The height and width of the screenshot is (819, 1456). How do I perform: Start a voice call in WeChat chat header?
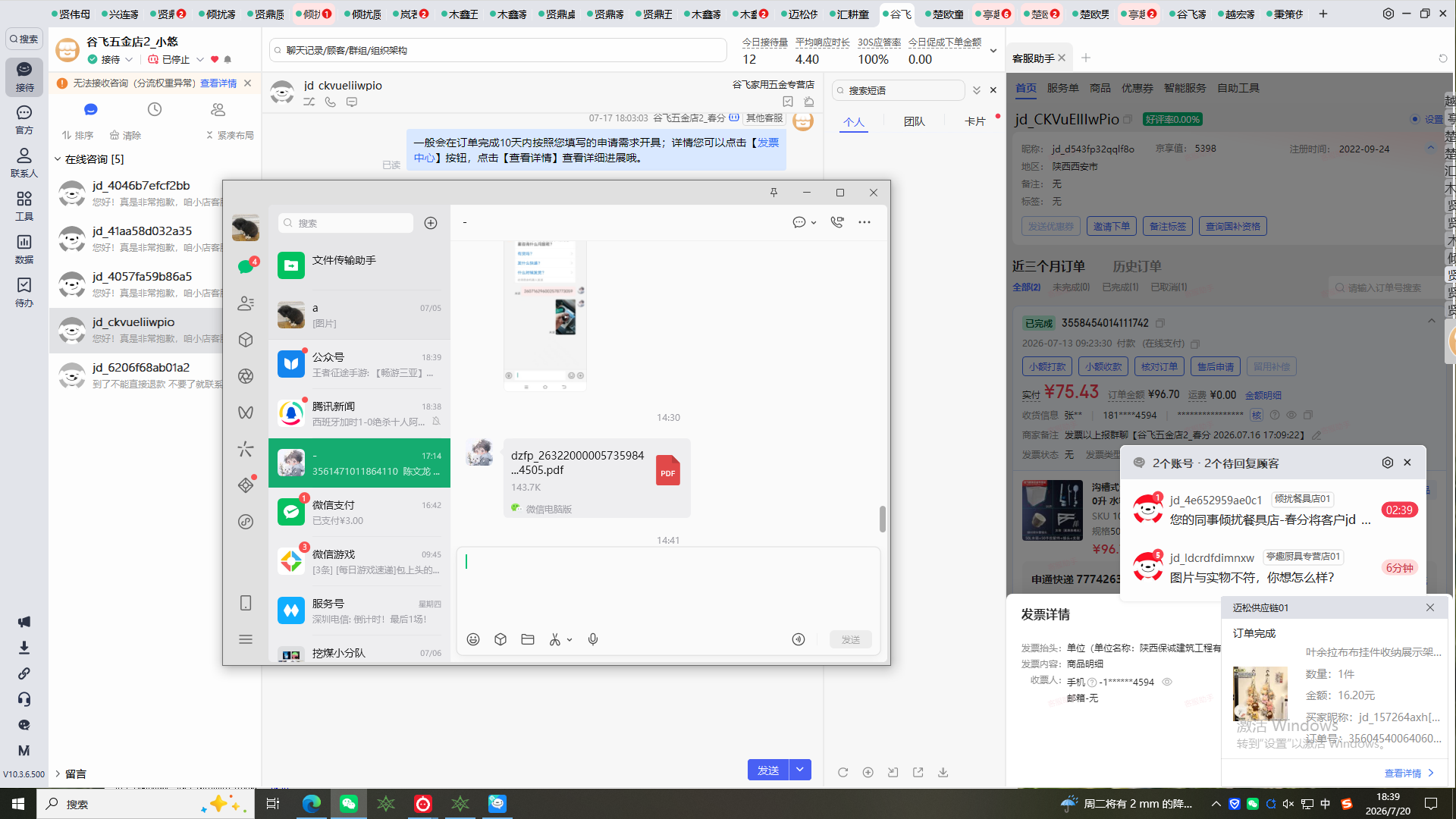[837, 222]
